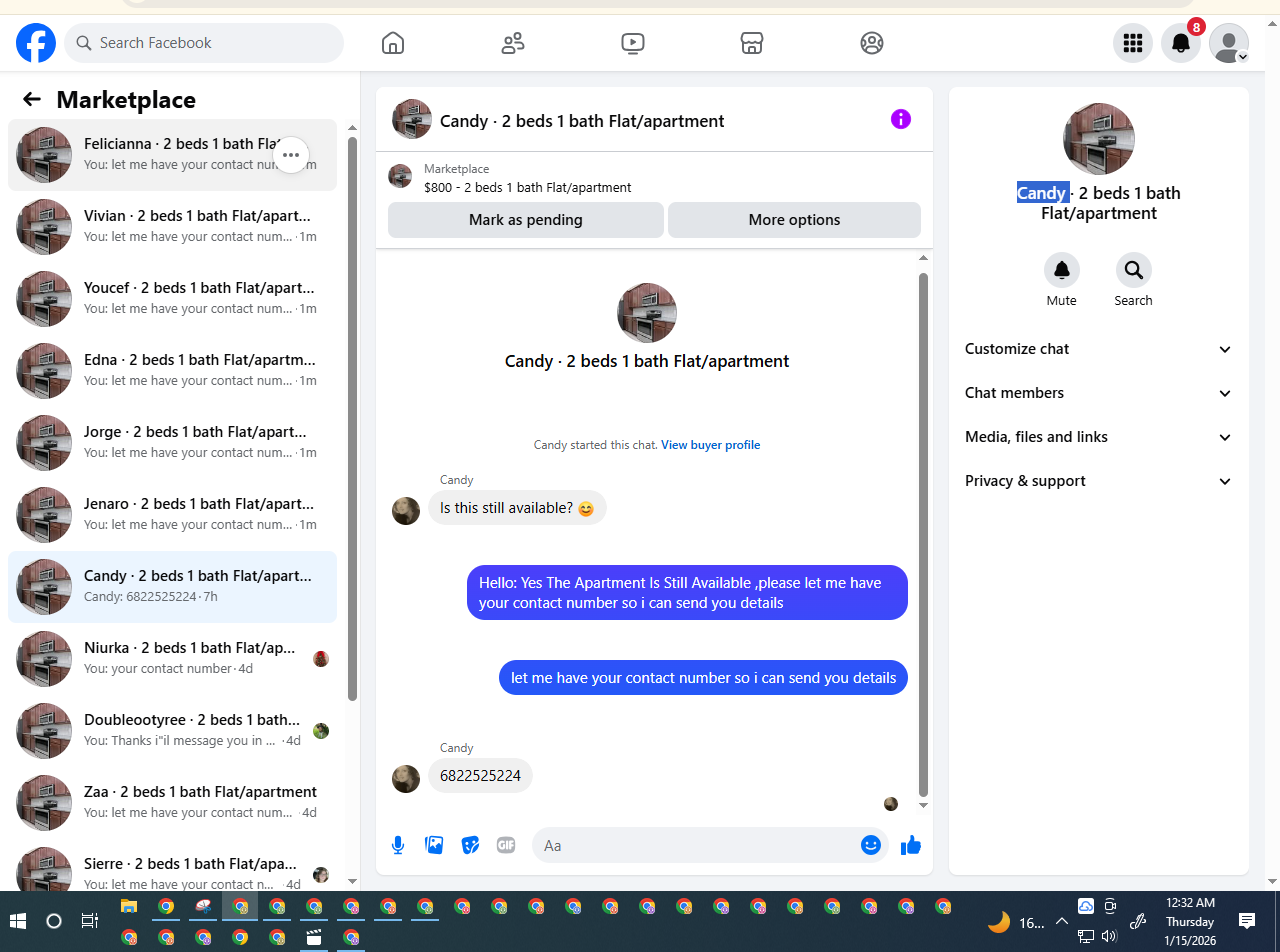Expand Media, files and links section

coord(1098,437)
